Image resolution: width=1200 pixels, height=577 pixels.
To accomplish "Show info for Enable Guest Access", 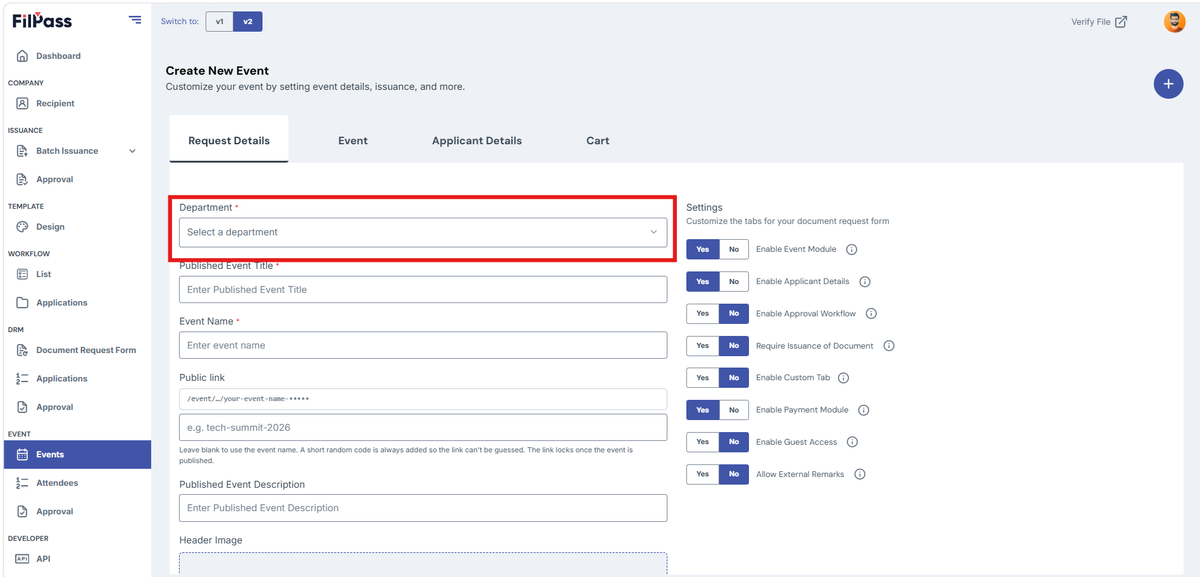I will click(853, 442).
